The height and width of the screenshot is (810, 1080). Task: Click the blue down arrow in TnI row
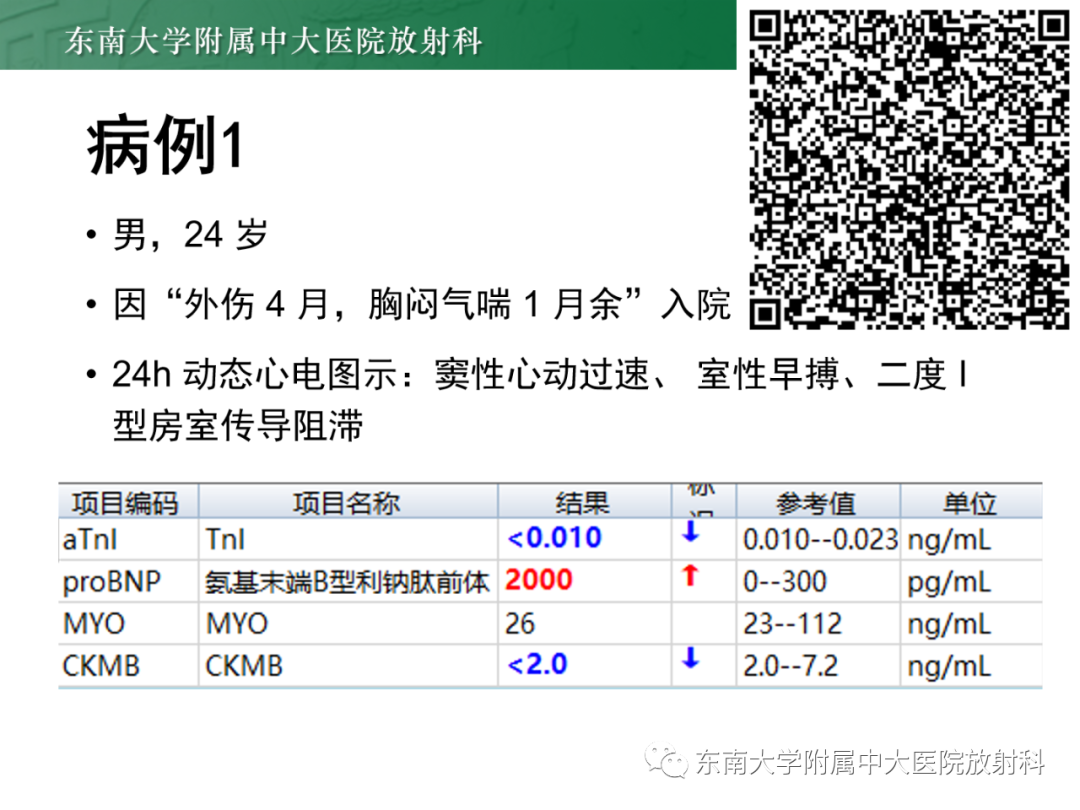tap(690, 531)
